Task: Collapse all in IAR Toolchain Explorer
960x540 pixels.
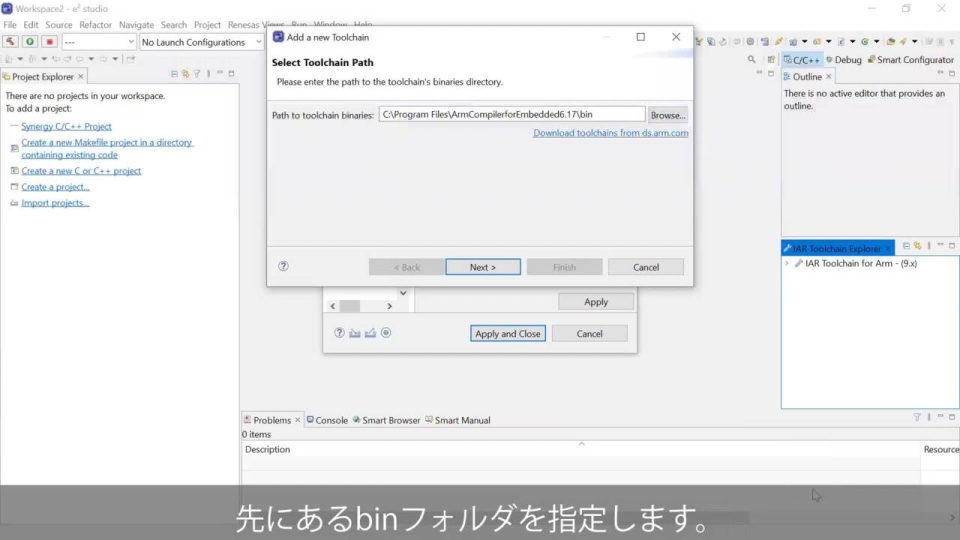Action: [906, 246]
